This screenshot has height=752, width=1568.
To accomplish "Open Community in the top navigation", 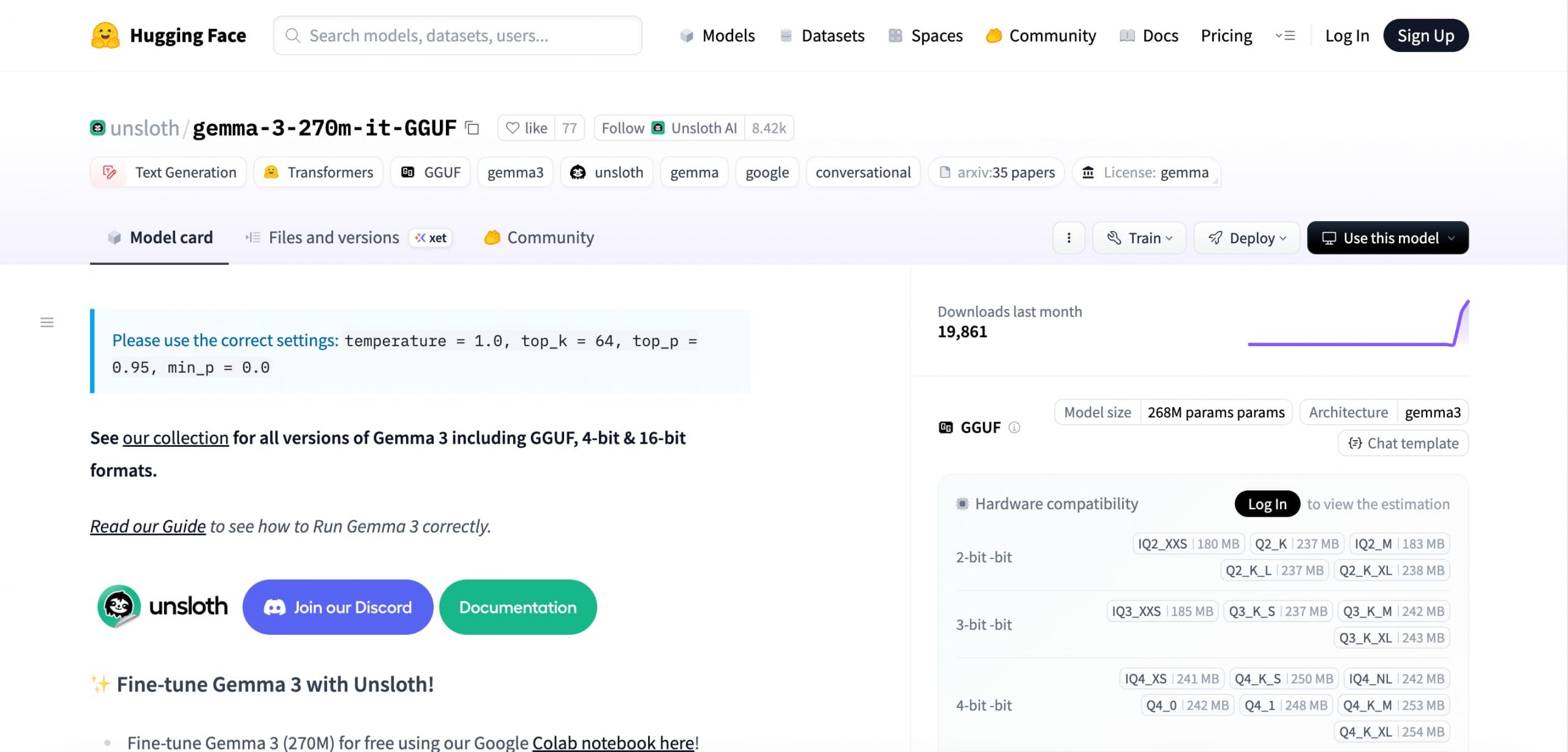I will [x=1041, y=36].
